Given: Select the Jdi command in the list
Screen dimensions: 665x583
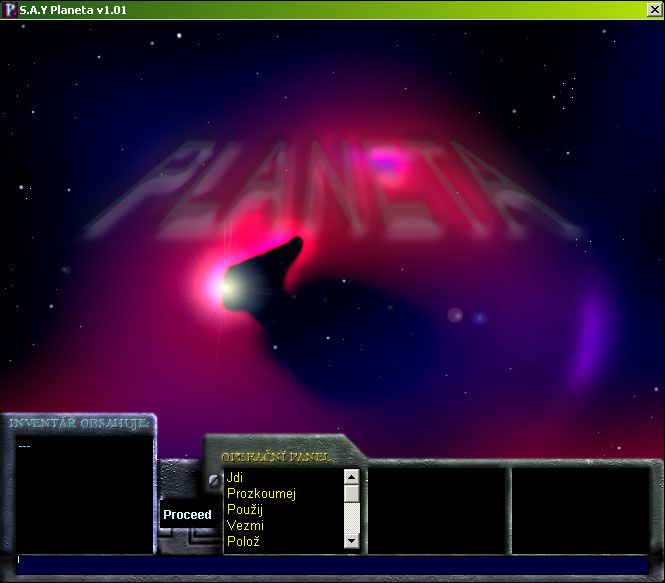Looking at the screenshot, I should pyautogui.click(x=235, y=477).
